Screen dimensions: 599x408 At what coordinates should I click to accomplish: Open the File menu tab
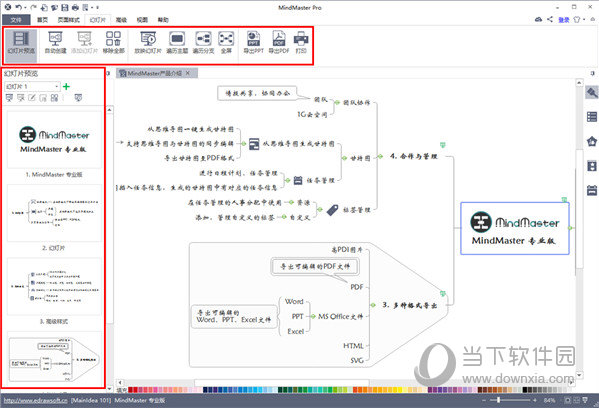tap(16, 20)
